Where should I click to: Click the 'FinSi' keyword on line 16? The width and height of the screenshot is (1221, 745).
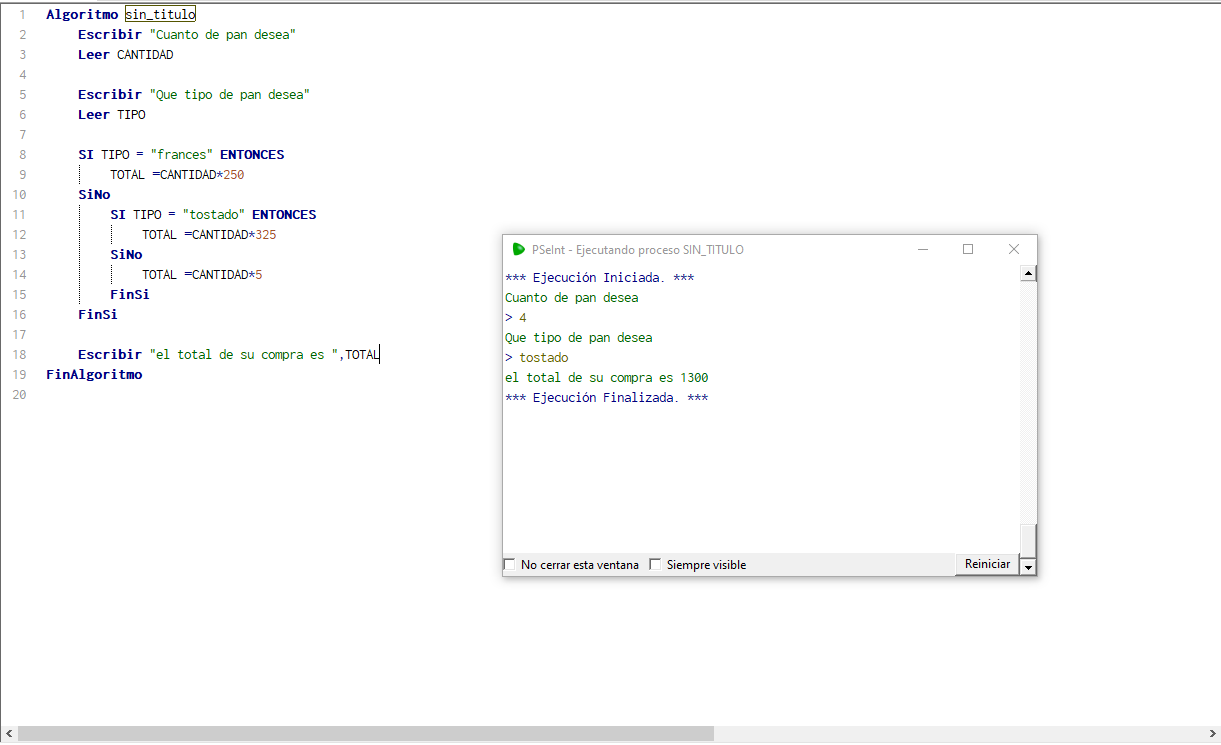[x=98, y=315]
